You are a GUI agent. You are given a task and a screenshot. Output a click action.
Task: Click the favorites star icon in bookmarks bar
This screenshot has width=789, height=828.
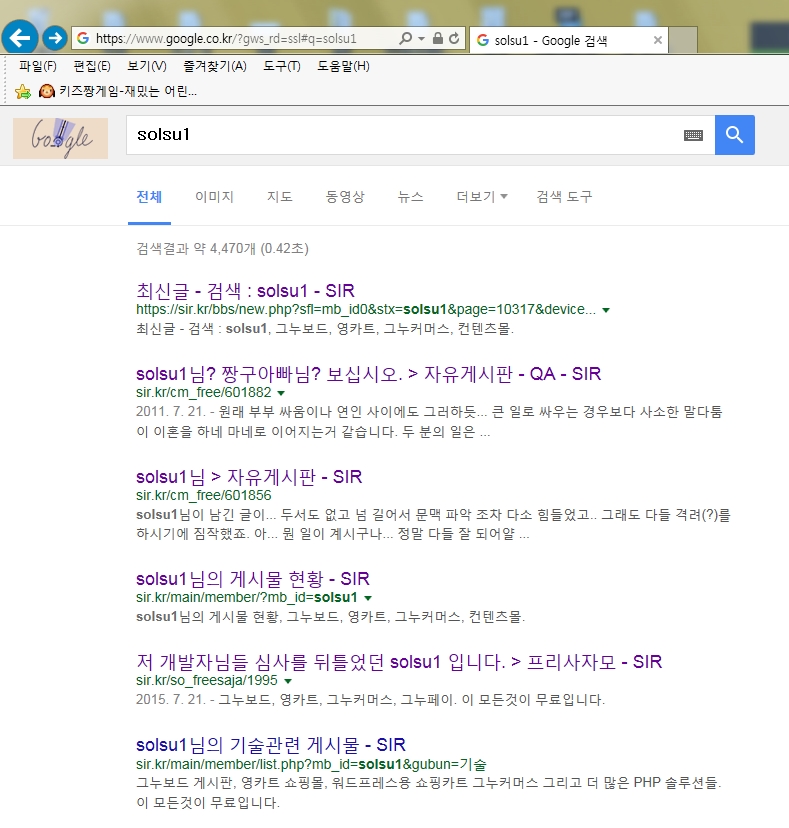click(x=23, y=92)
